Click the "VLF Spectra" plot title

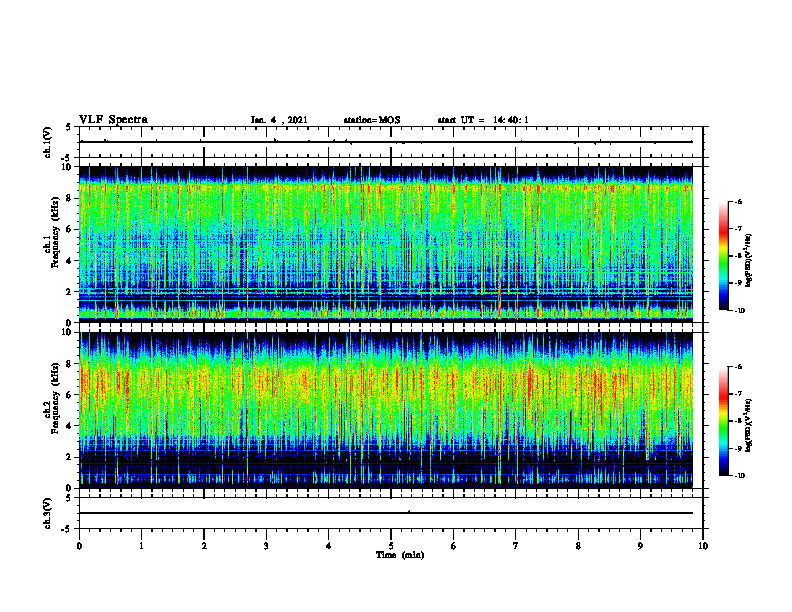click(x=113, y=120)
